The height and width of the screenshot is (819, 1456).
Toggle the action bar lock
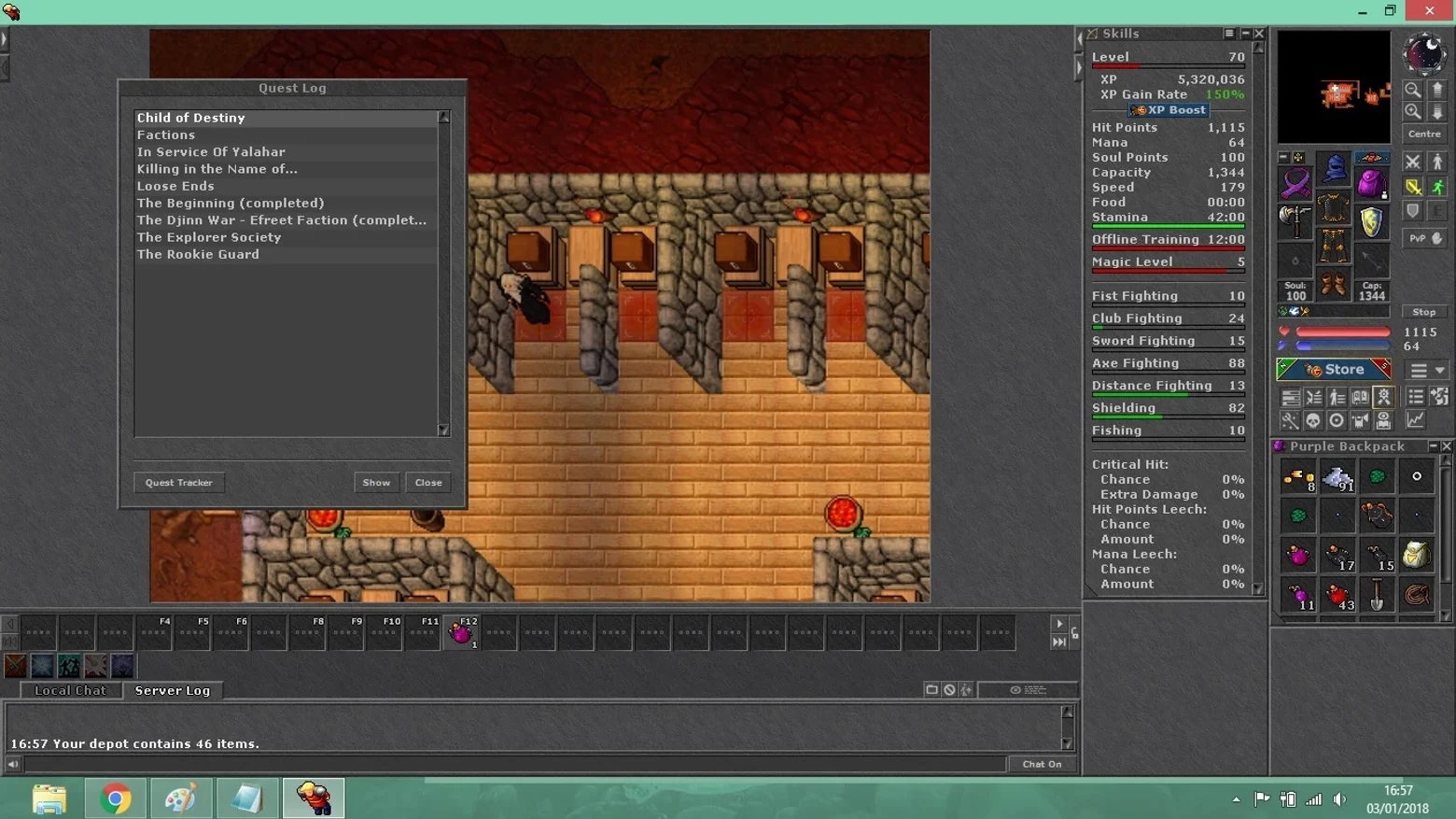pyautogui.click(x=1074, y=633)
